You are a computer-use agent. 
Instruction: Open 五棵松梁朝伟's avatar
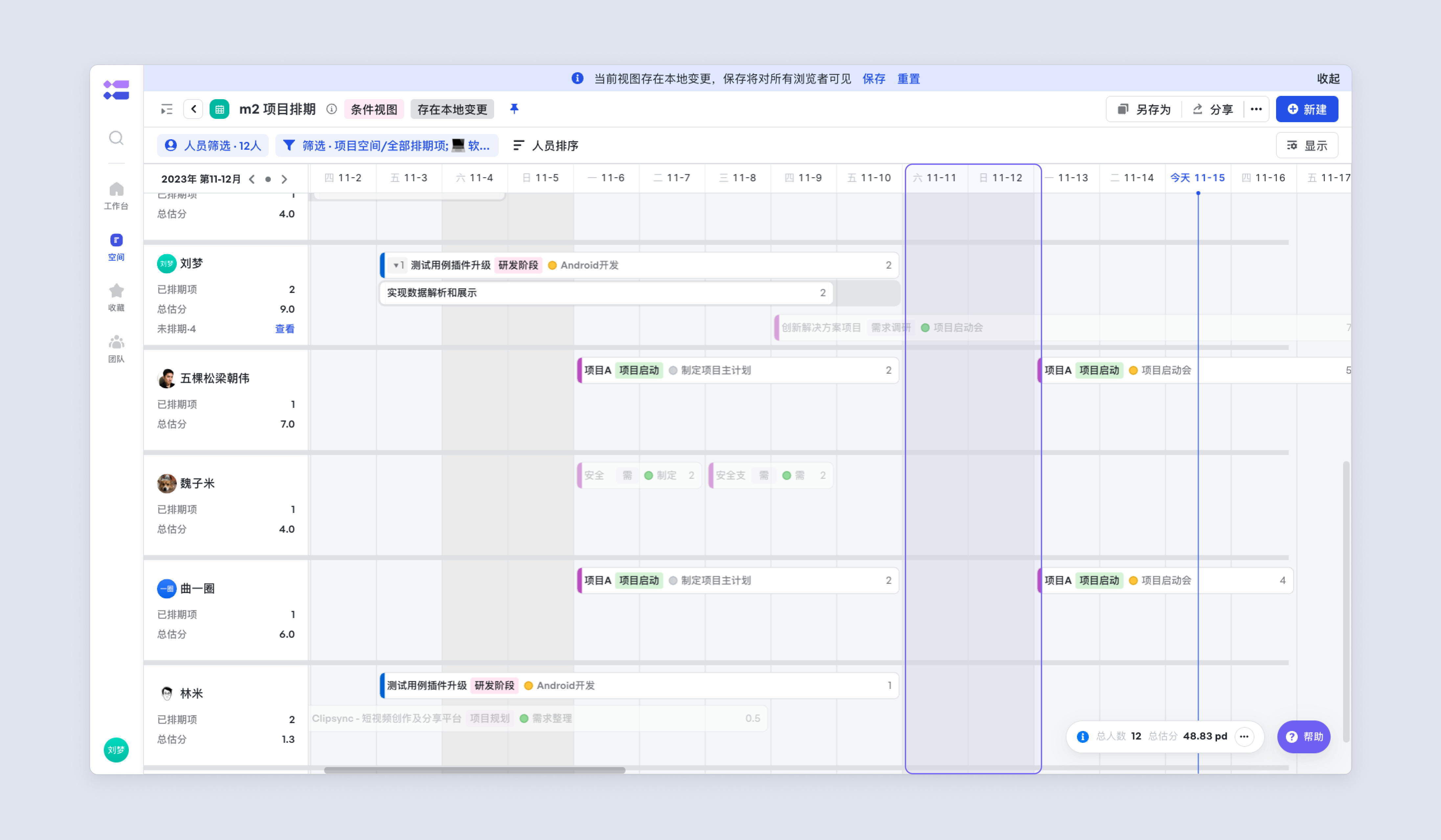pos(166,378)
